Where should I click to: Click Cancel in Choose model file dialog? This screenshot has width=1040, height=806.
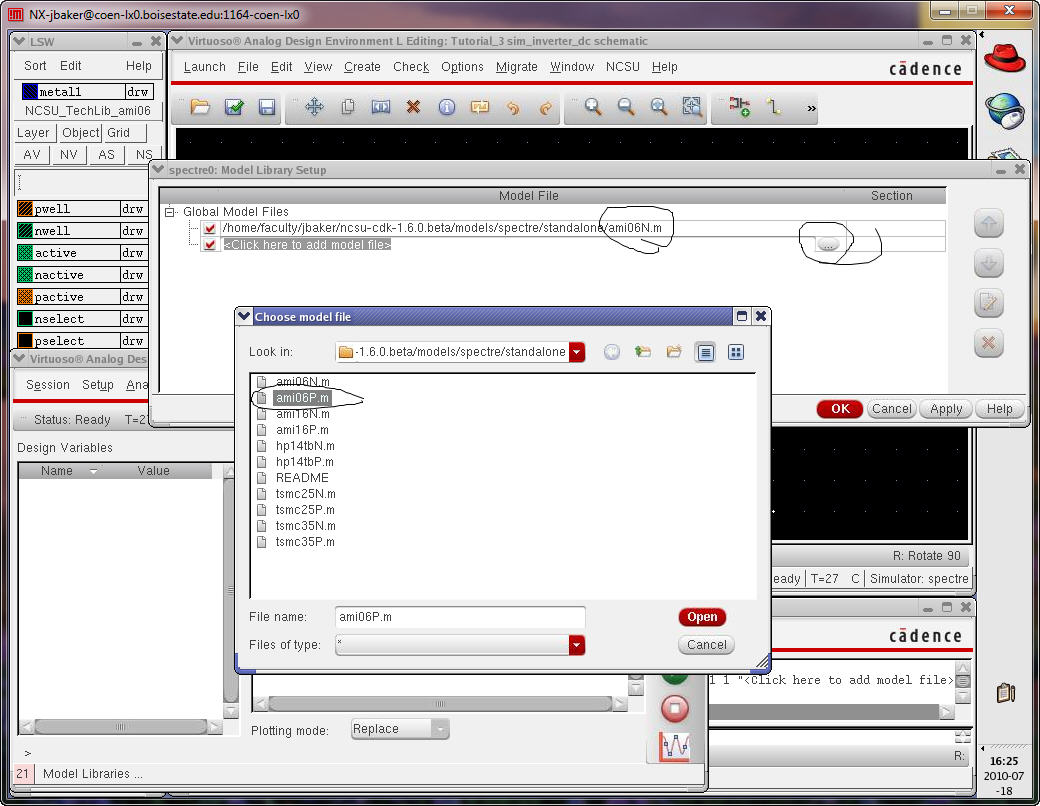click(706, 645)
